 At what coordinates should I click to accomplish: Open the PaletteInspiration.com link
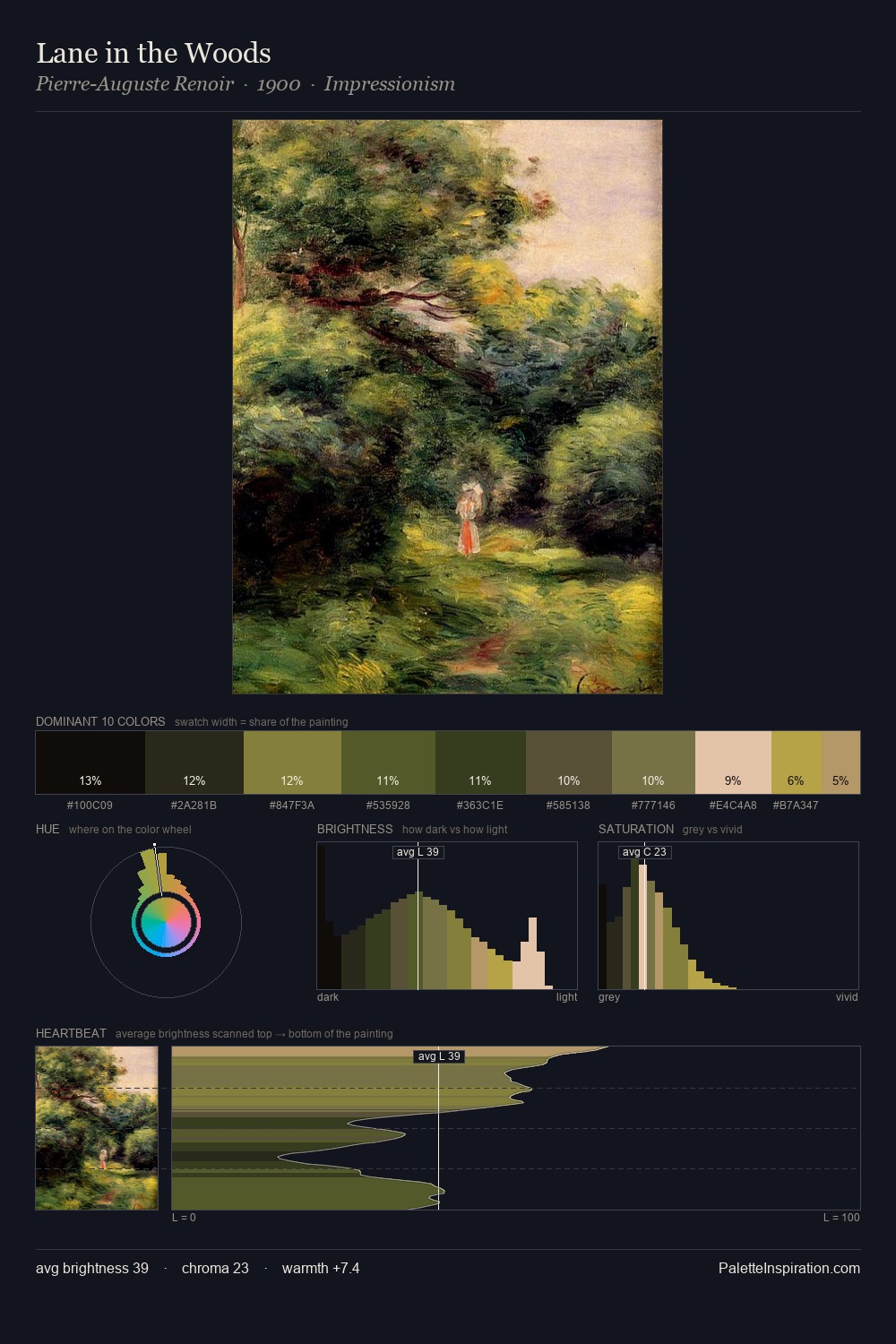point(789,1268)
